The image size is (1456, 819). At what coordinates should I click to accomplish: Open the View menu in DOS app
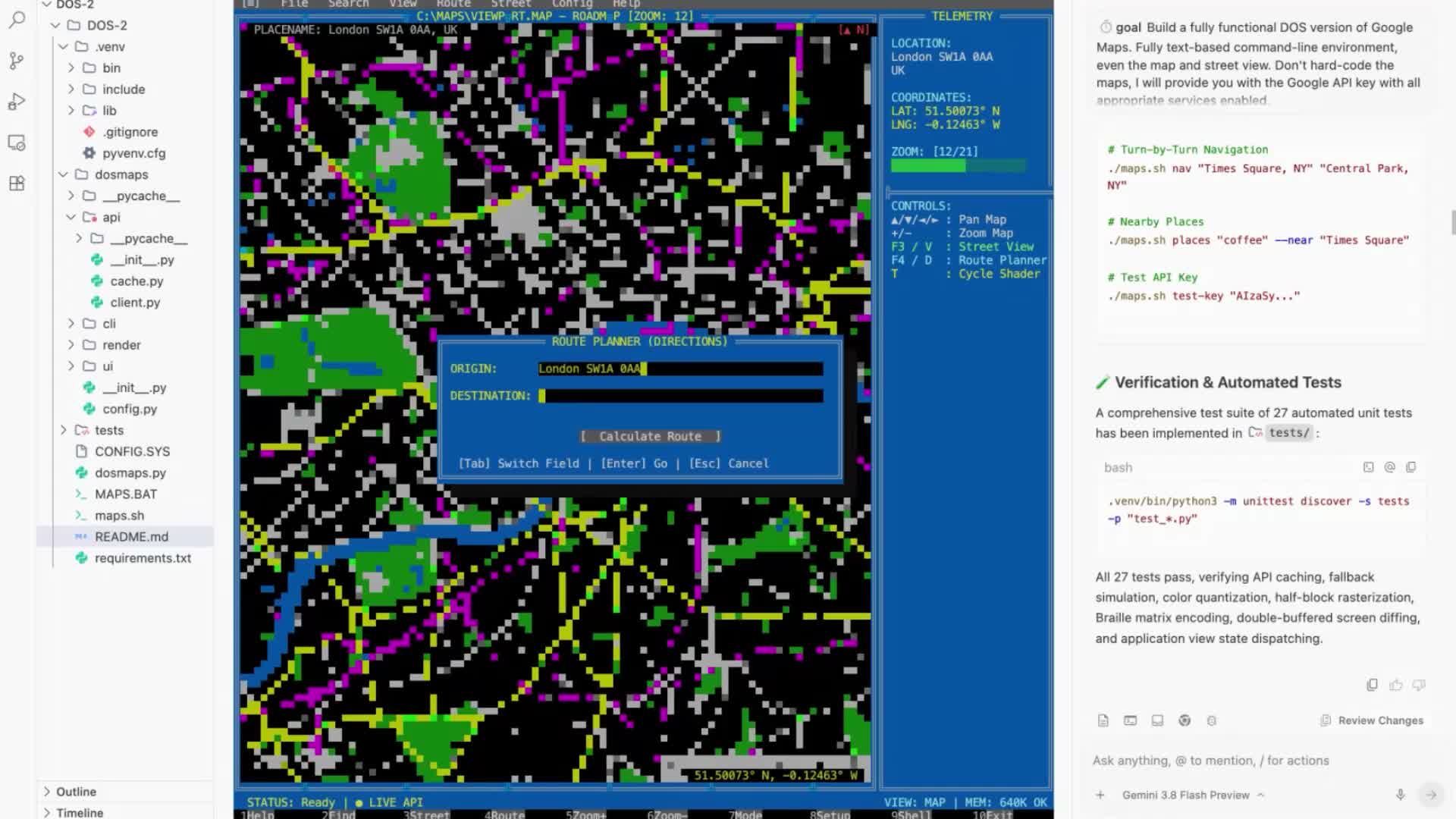[403, 4]
